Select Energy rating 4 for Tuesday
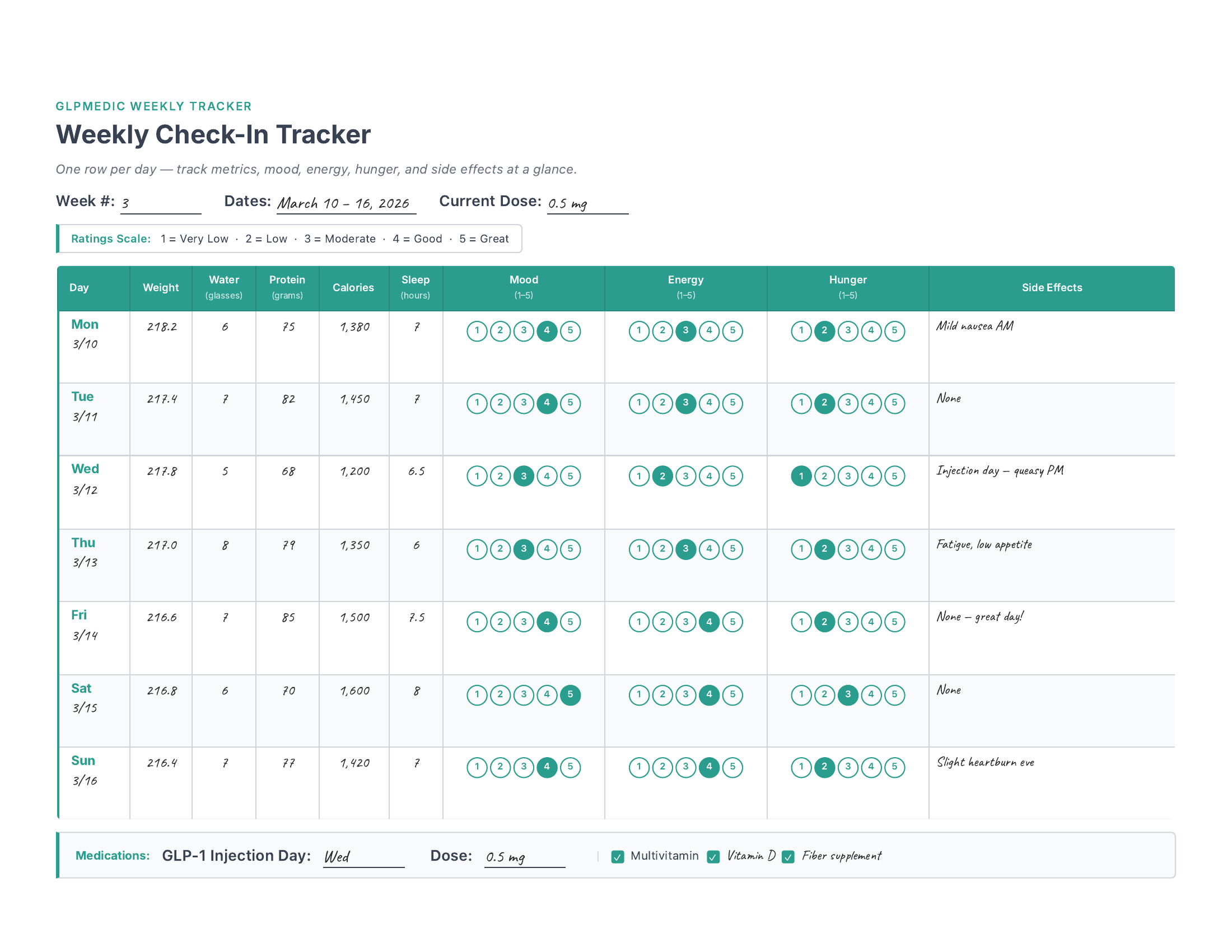This screenshot has height=952, width=1232. (709, 403)
